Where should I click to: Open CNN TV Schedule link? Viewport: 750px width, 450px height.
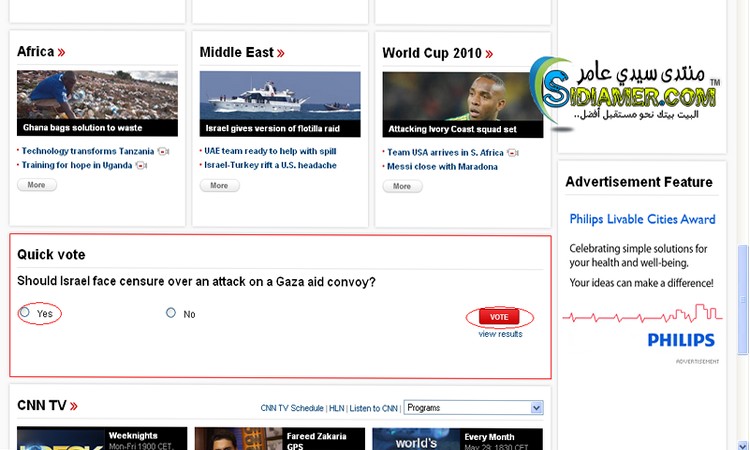(292, 408)
